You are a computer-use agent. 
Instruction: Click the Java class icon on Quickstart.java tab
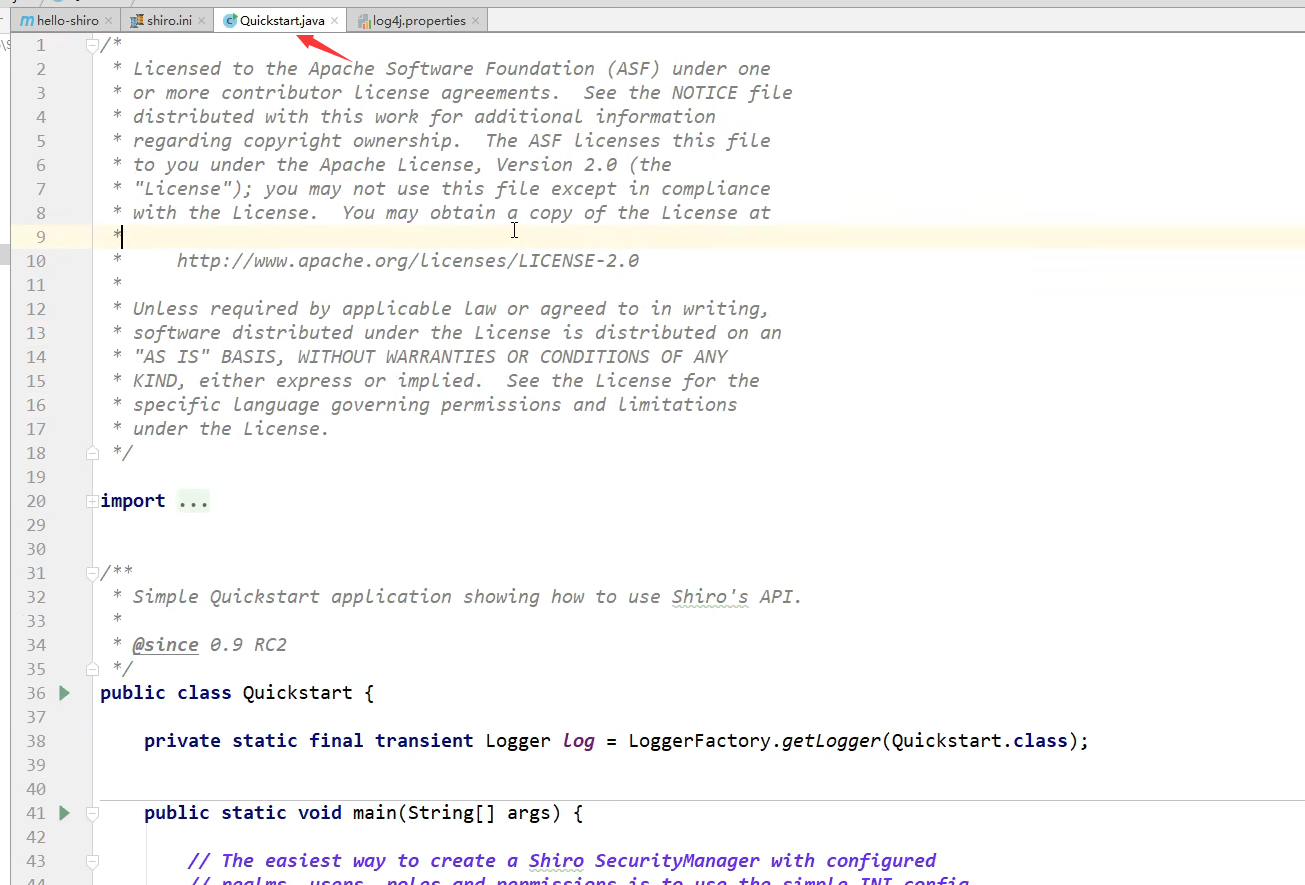pyautogui.click(x=230, y=21)
